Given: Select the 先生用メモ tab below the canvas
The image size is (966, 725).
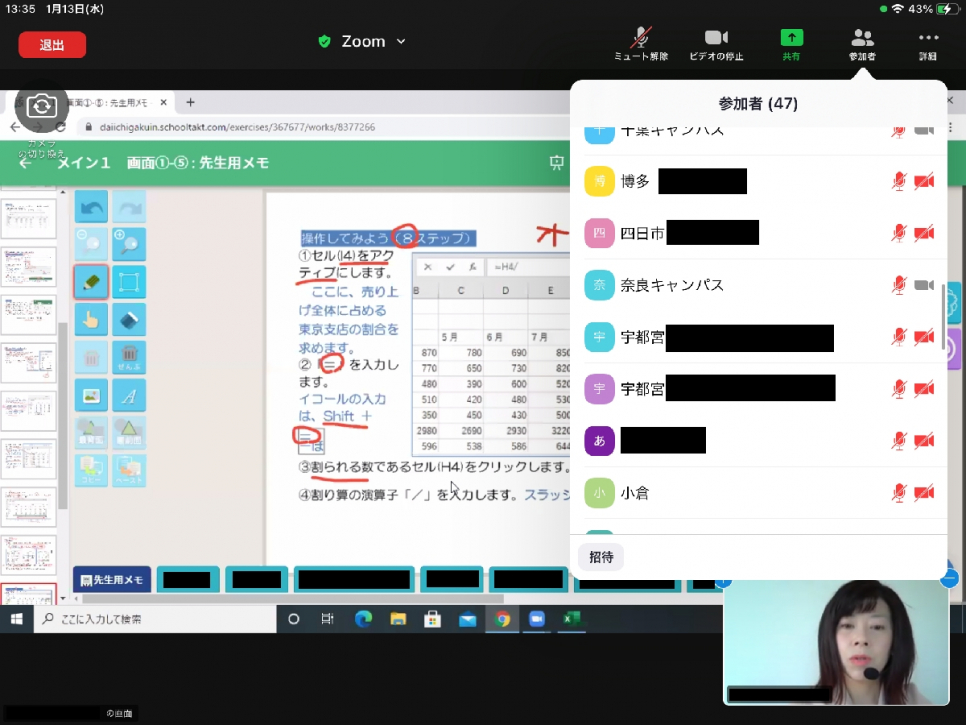Looking at the screenshot, I should point(112,580).
